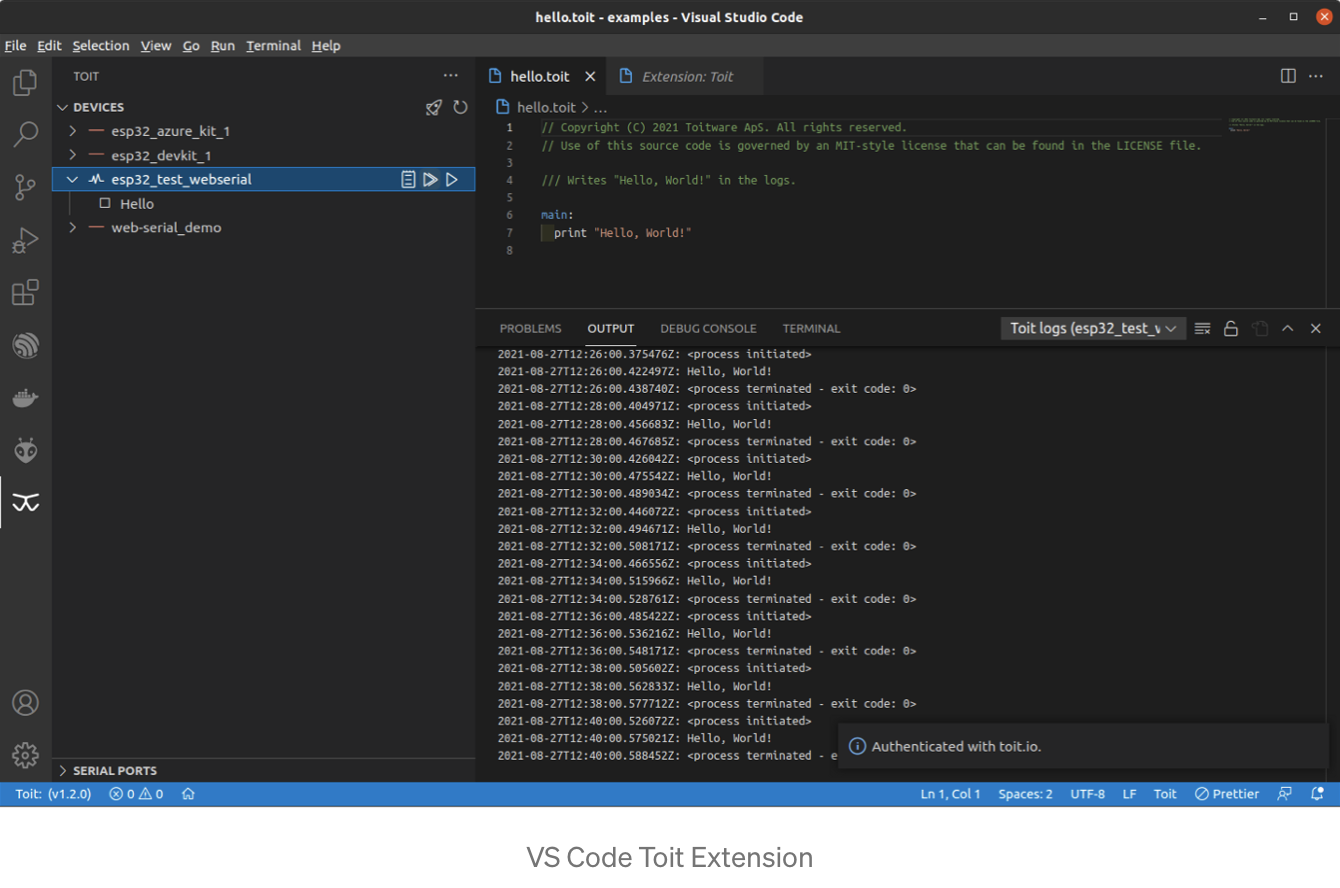
Task: Maximize the panel size chevron
Action: click(x=1288, y=328)
